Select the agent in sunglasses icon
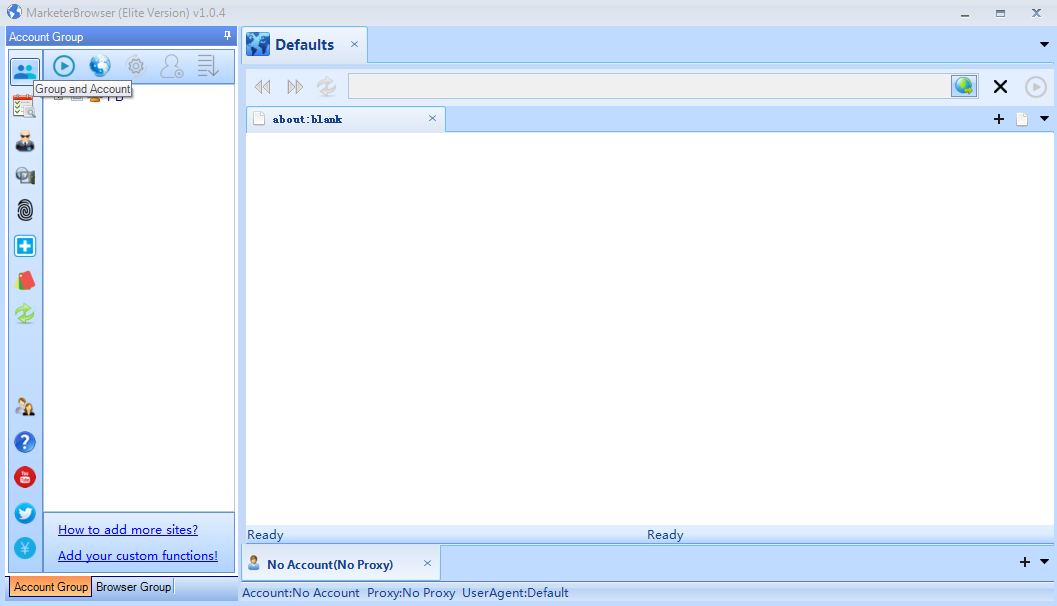Image resolution: width=1057 pixels, height=606 pixels. point(25,141)
